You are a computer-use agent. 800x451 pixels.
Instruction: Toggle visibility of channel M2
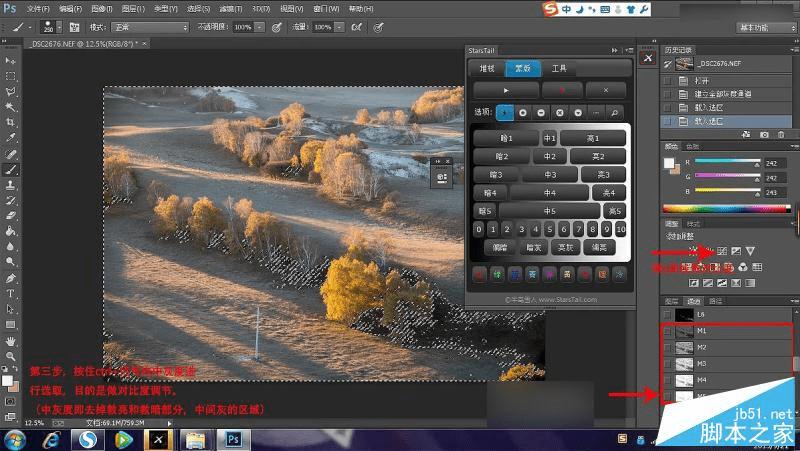667,347
